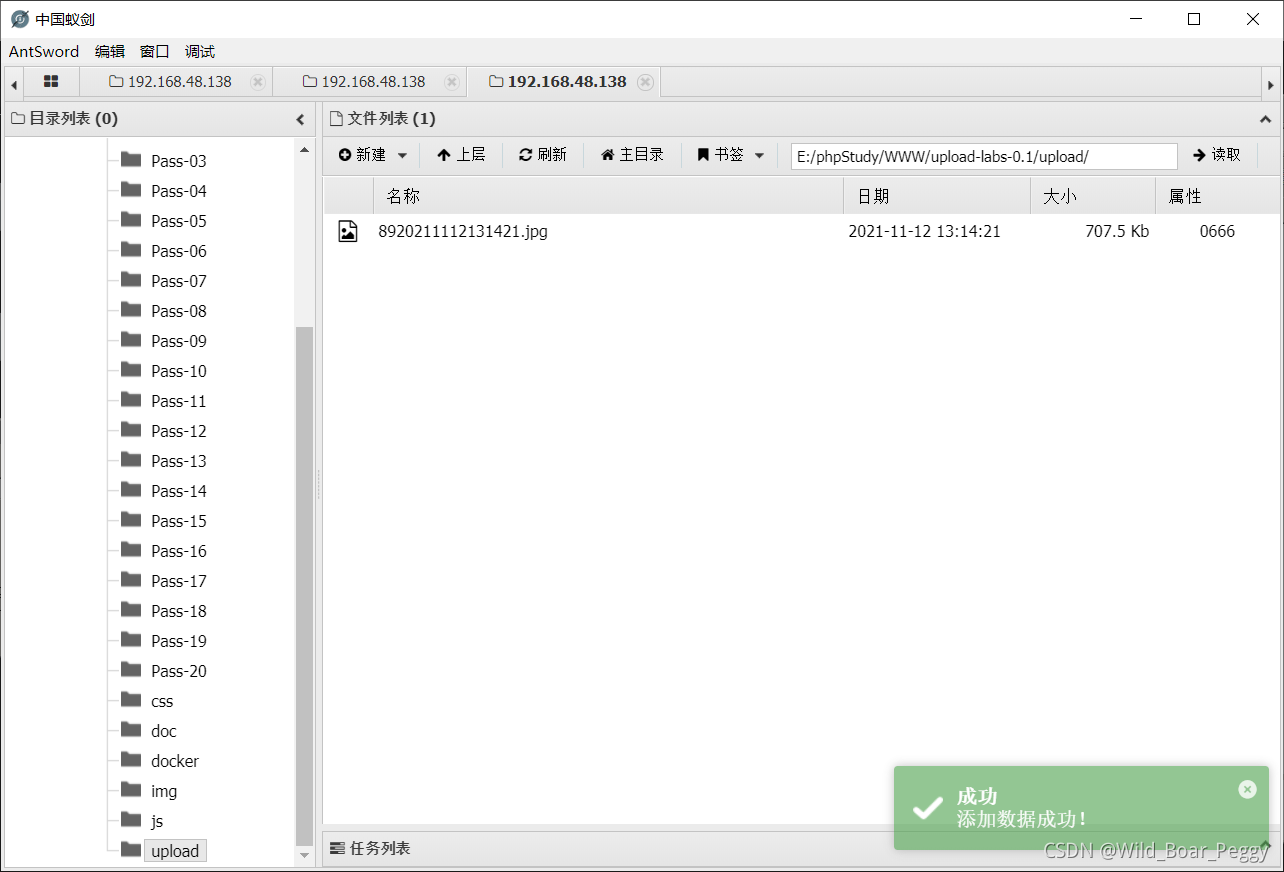Sort files by 属性 column
Screen dimensions: 1284x872
pos(1217,196)
